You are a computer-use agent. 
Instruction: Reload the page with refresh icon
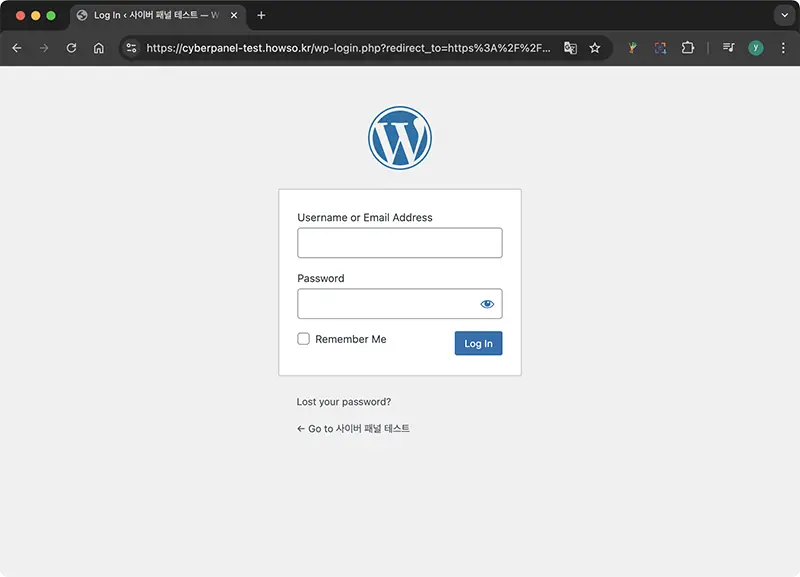tap(71, 48)
